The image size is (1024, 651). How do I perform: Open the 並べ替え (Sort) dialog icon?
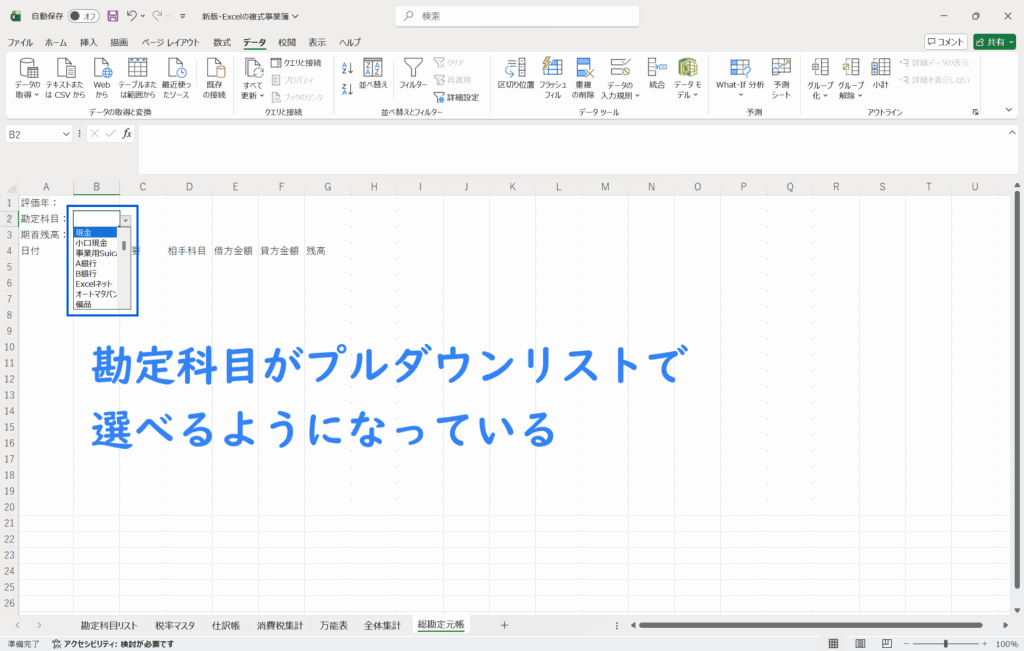[x=373, y=70]
